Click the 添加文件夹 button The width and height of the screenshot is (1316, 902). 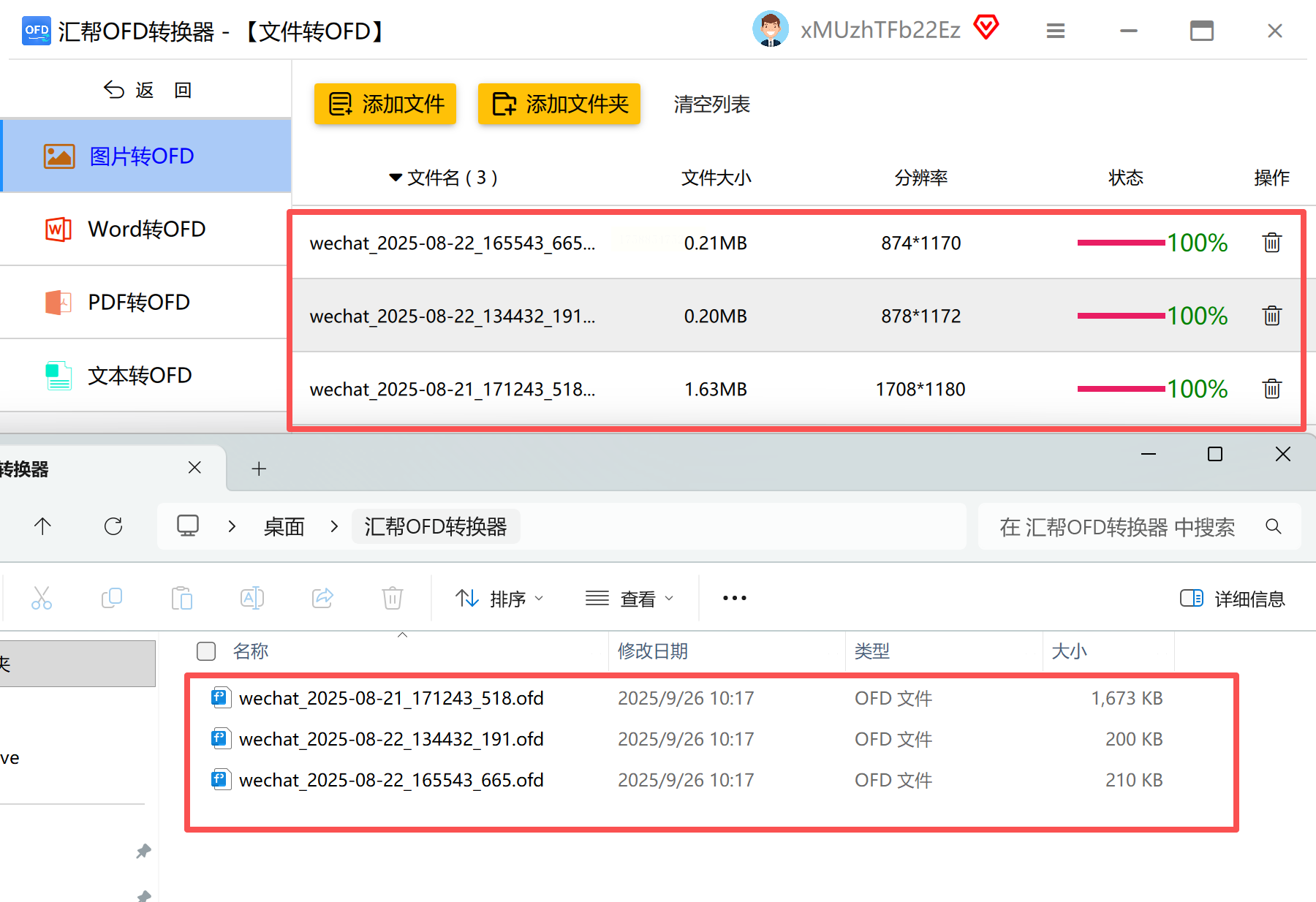click(559, 104)
